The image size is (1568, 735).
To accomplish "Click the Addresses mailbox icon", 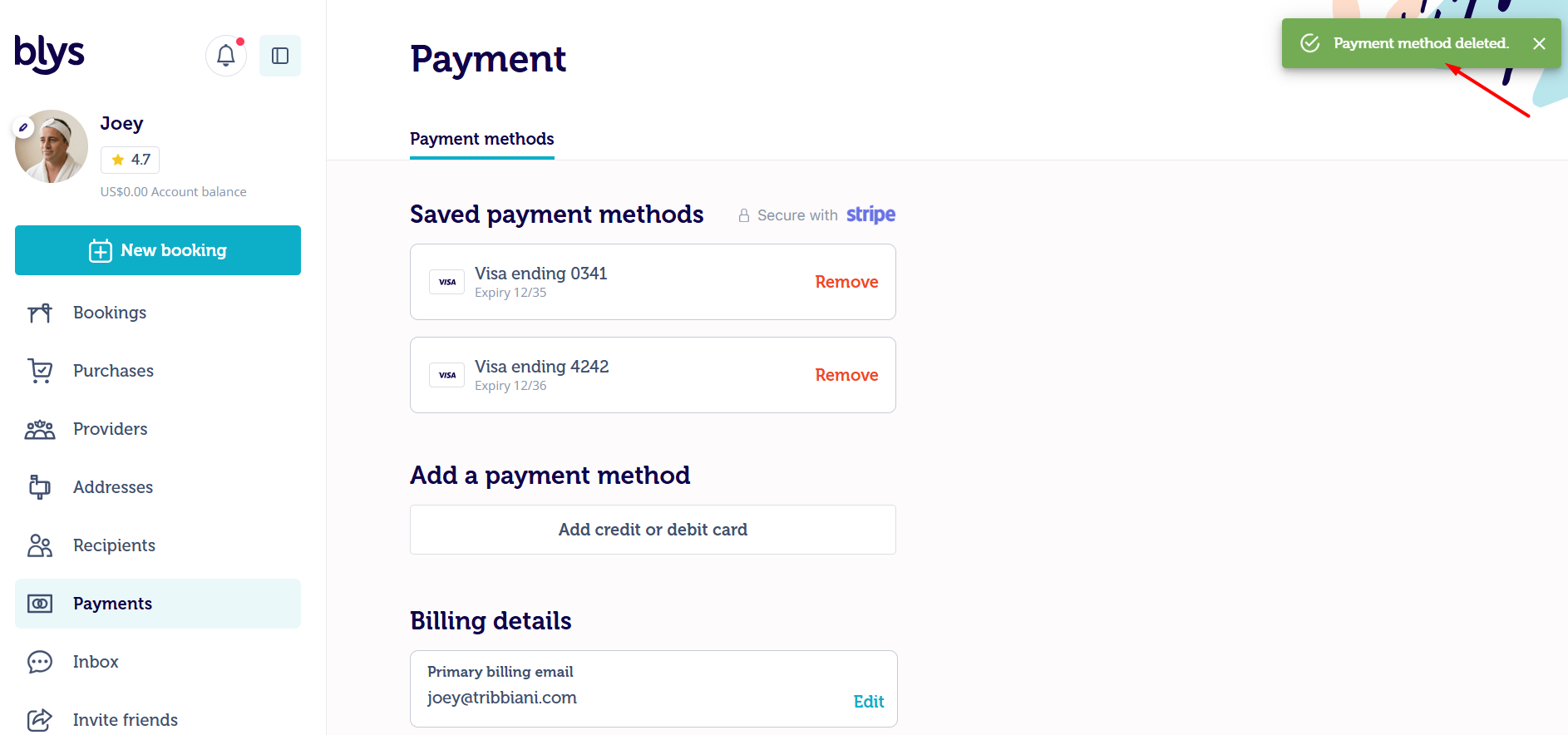I will pyautogui.click(x=40, y=487).
